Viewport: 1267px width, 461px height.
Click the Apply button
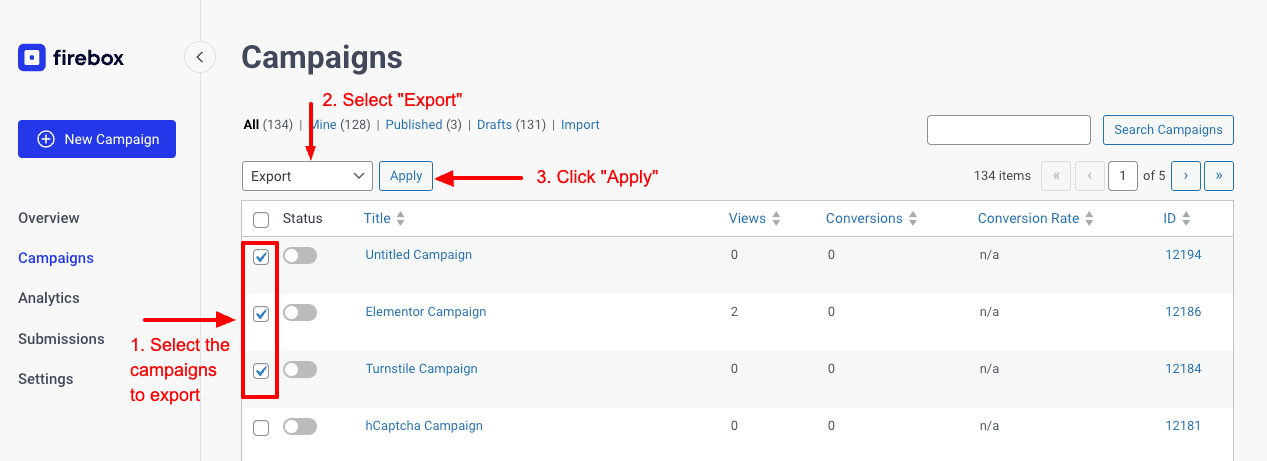click(x=406, y=176)
